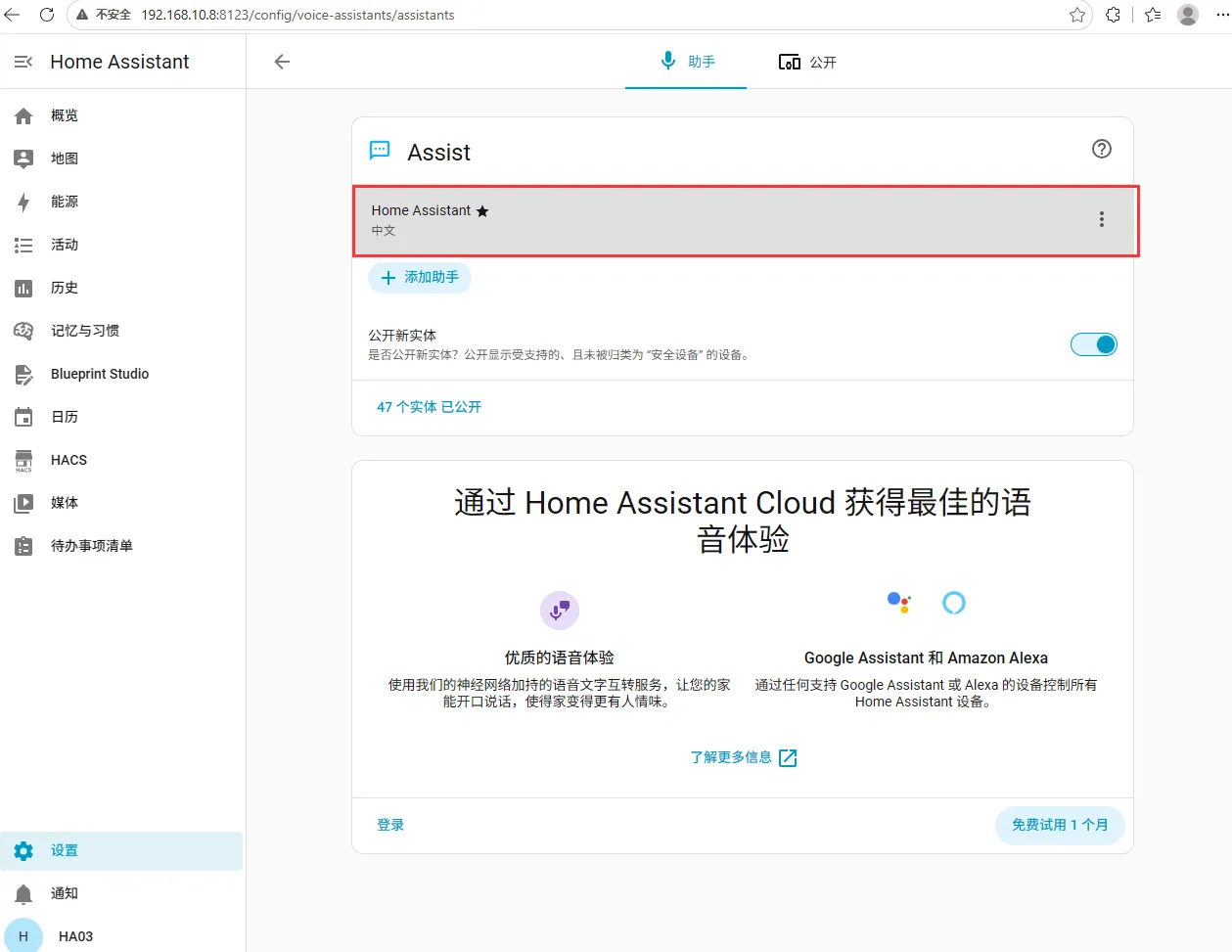Click the Assist help question mark icon
1232x952 pixels.
(1102, 149)
